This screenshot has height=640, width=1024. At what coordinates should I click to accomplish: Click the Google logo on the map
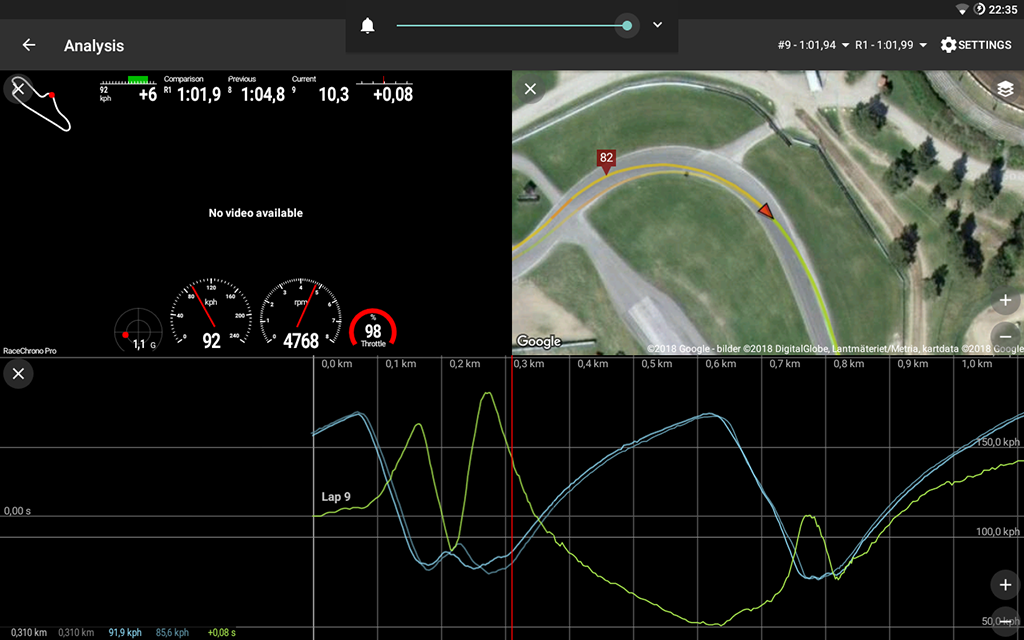(x=539, y=342)
